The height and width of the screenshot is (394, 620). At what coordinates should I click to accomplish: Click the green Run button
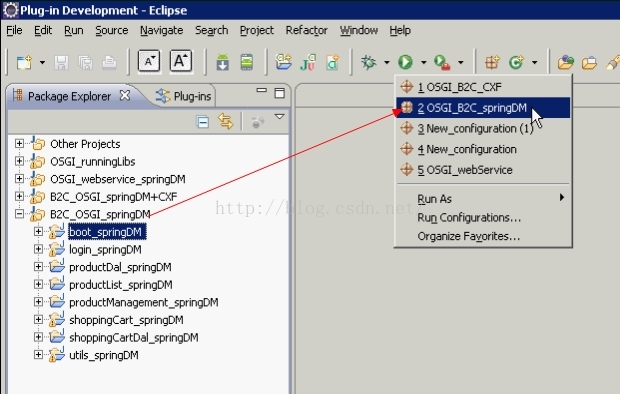(x=405, y=62)
